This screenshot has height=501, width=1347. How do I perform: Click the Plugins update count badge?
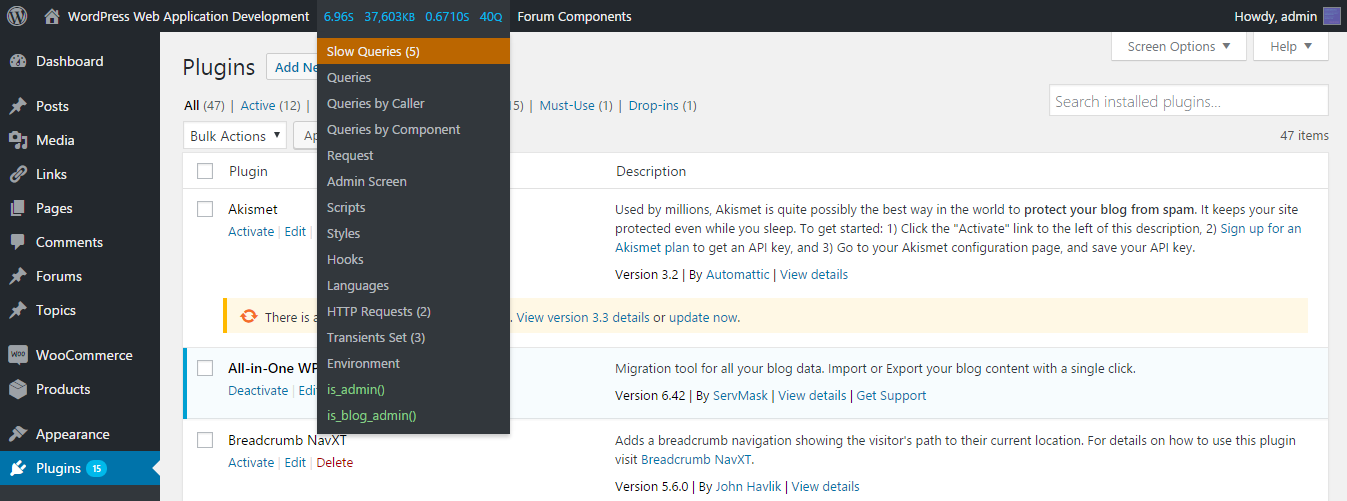pos(96,468)
